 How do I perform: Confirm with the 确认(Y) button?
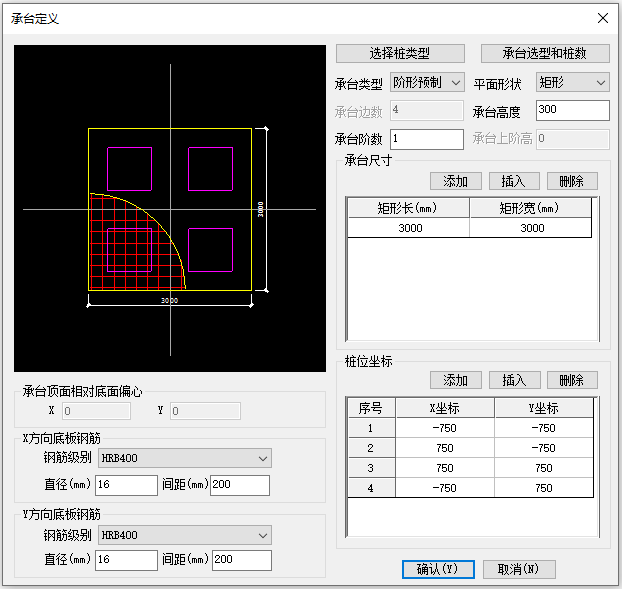pos(437,569)
